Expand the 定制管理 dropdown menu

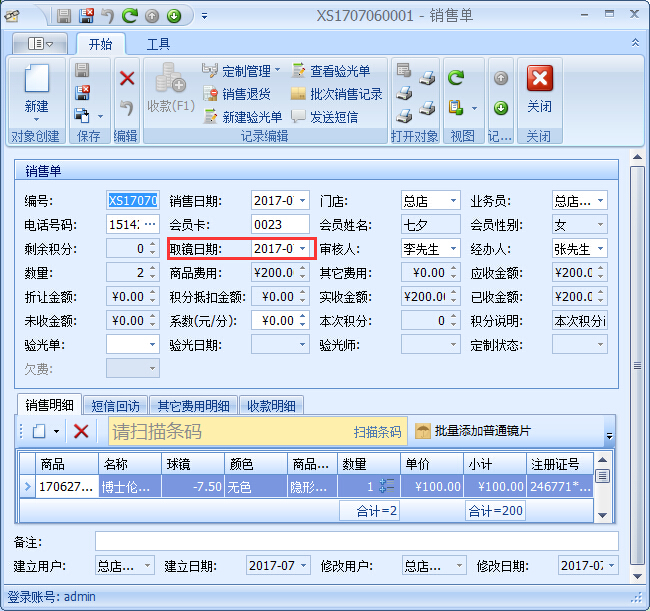pyautogui.click(x=278, y=71)
